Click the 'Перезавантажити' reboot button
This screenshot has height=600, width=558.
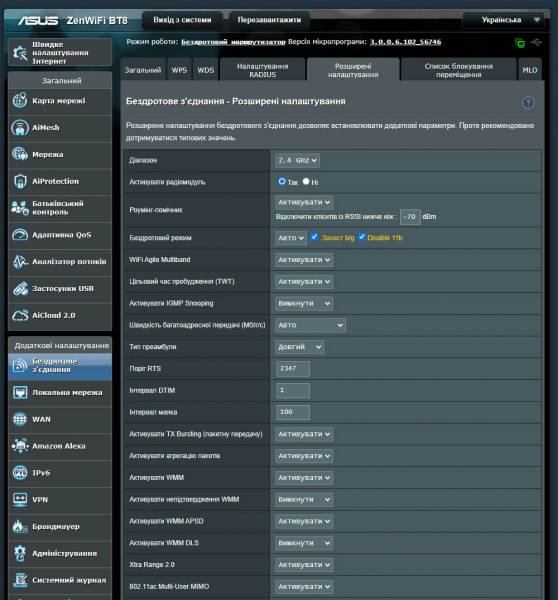coord(269,20)
